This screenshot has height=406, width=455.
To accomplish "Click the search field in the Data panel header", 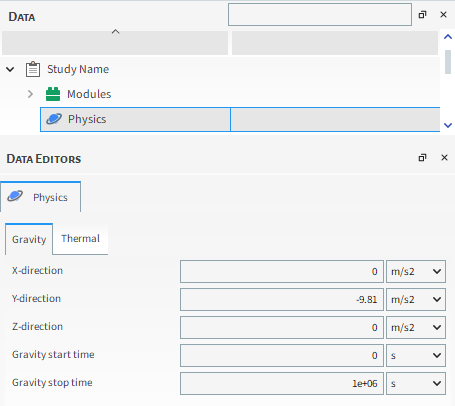I will [320, 15].
